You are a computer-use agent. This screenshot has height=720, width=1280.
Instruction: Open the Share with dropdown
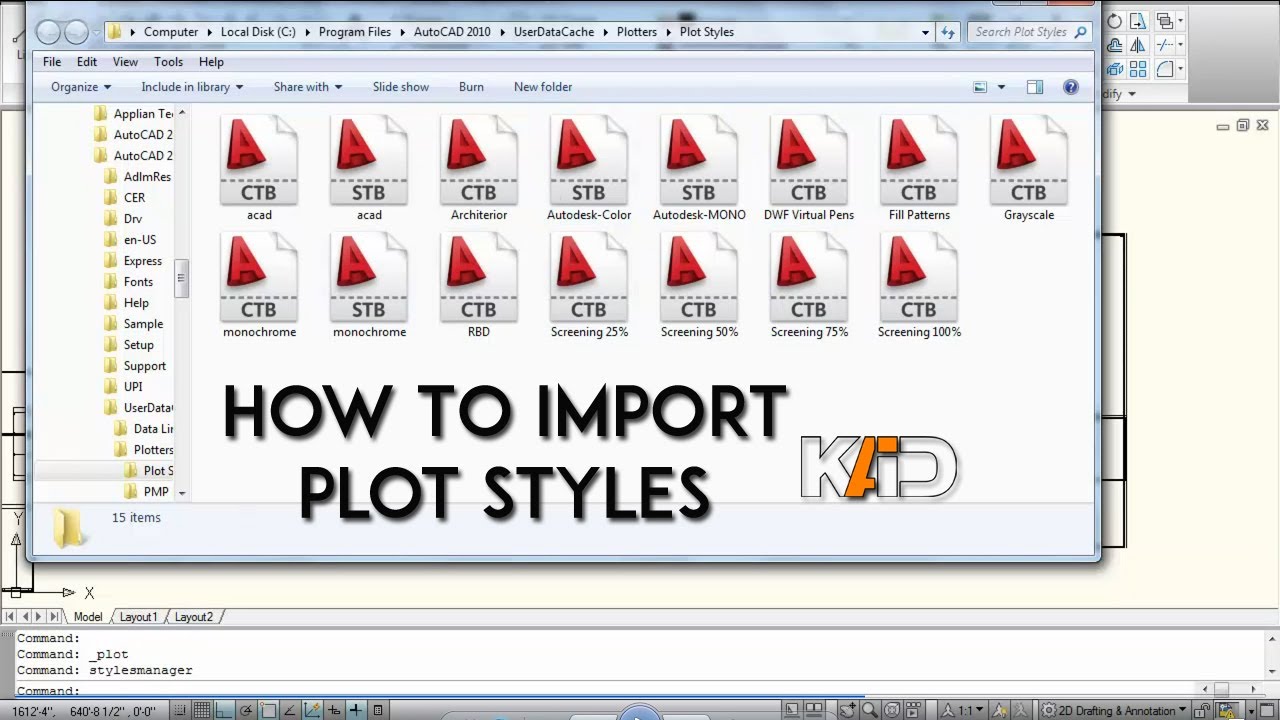click(x=308, y=87)
